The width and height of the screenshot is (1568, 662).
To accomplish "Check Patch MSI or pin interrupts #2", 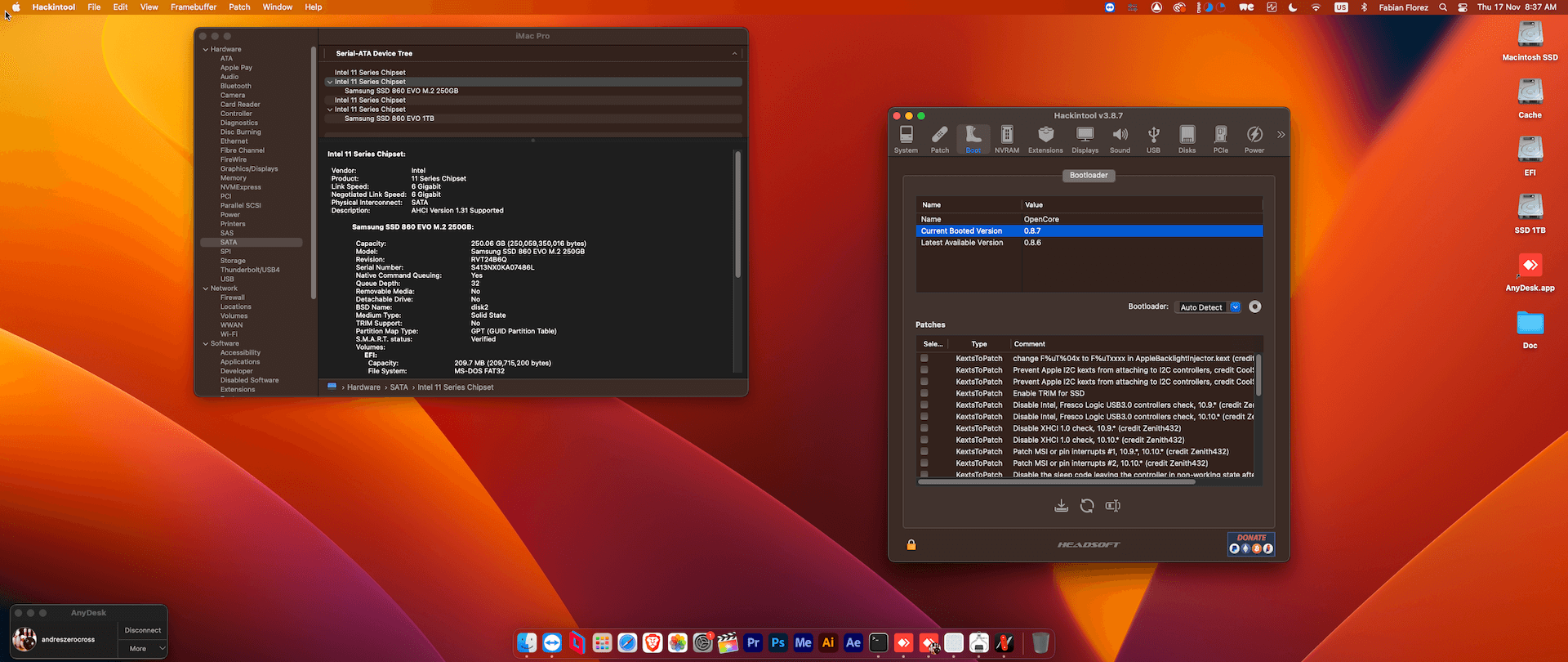I will [924, 463].
